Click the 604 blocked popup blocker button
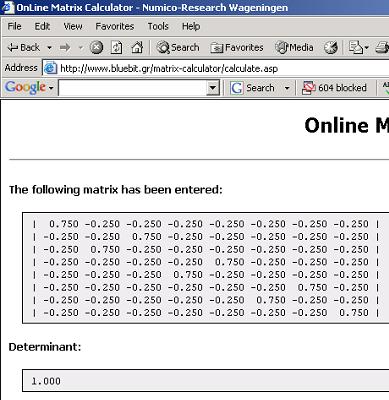389x400 pixels. tap(334, 88)
